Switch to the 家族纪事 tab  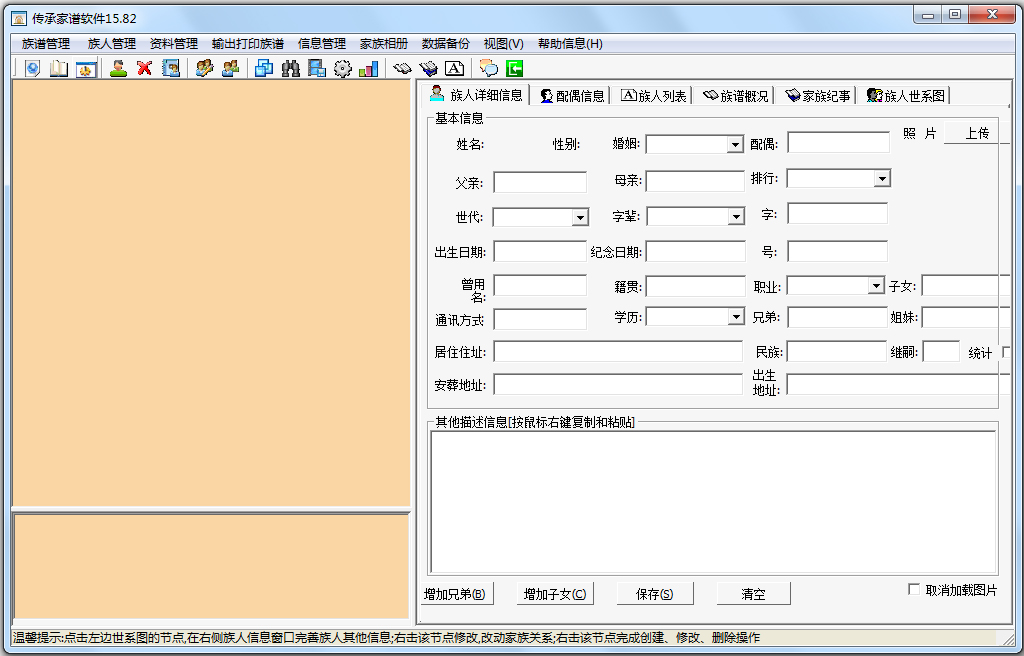click(818, 95)
